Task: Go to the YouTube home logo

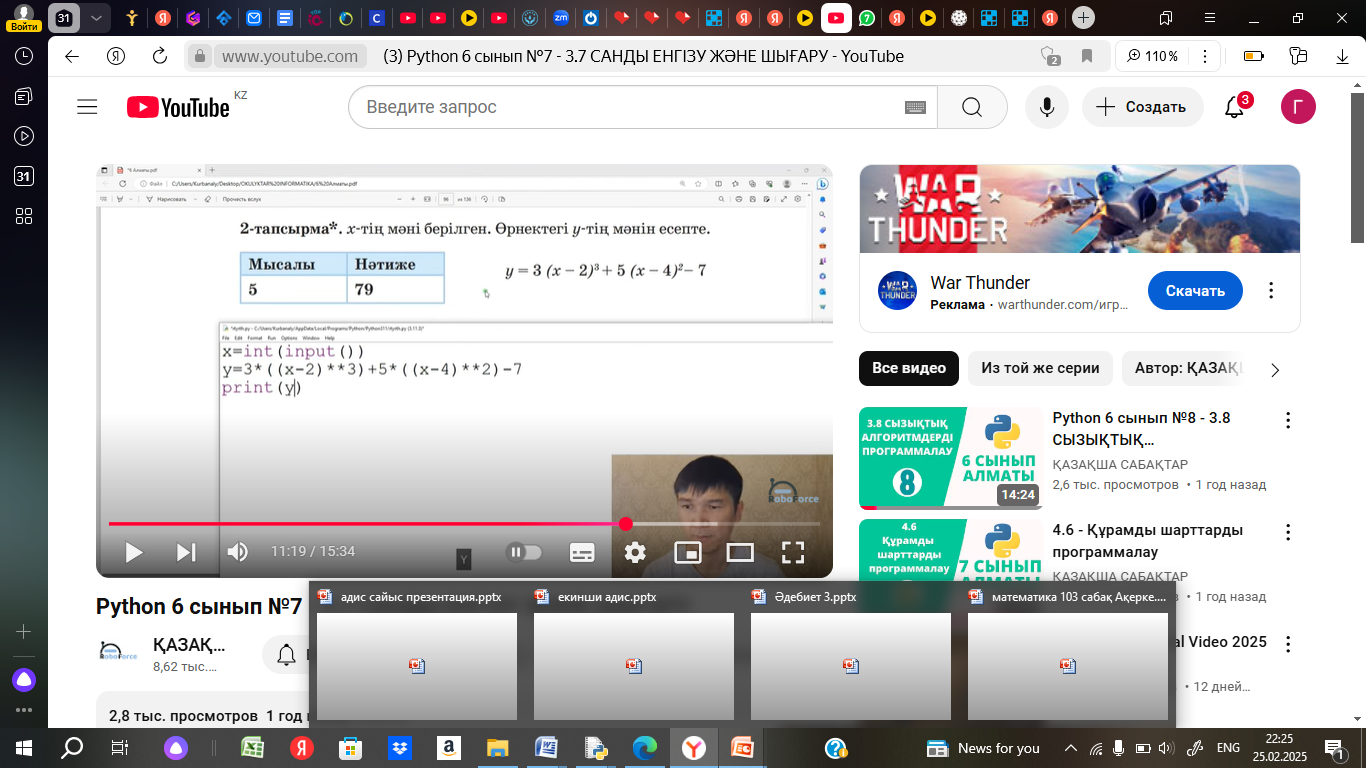Action: [x=178, y=107]
